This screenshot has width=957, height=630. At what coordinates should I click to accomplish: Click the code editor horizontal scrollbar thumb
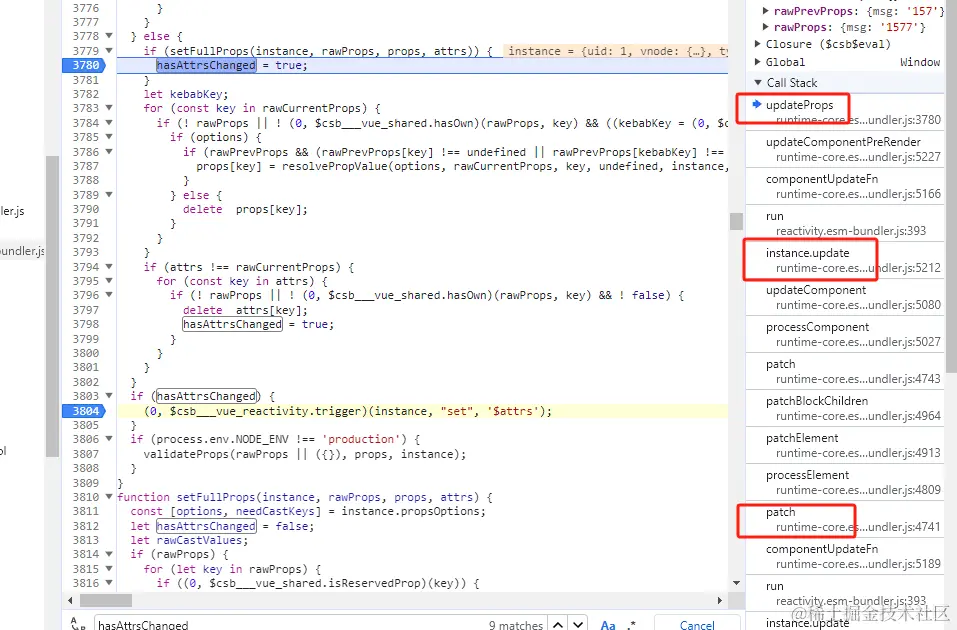click(x=106, y=600)
